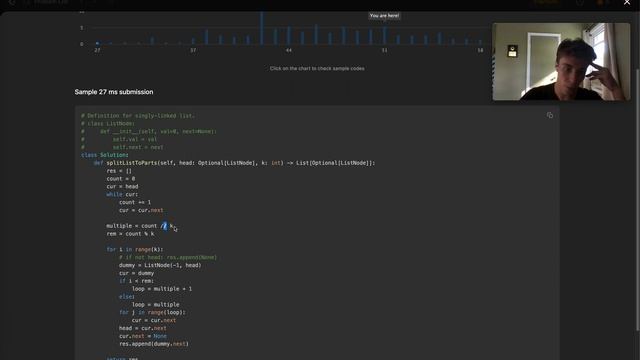Click the '# if not head: res.append(None)' comment
Screen dimensions: 640x360
click(168, 258)
